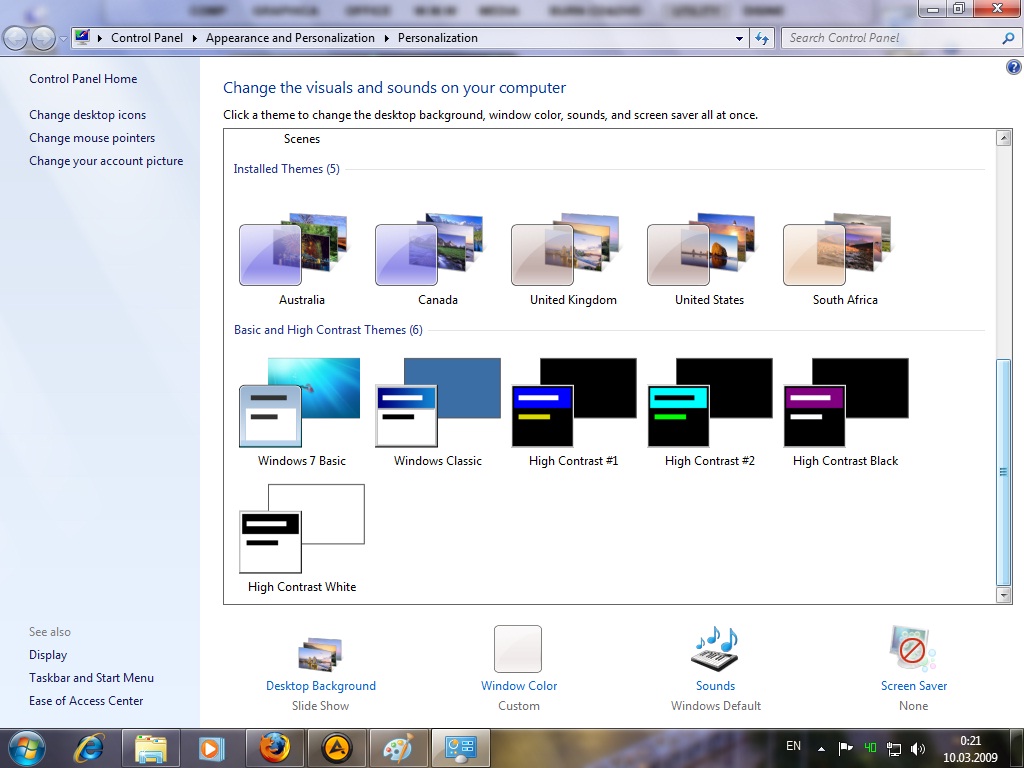Click the search magnifier icon
1024x768 pixels.
1008,38
